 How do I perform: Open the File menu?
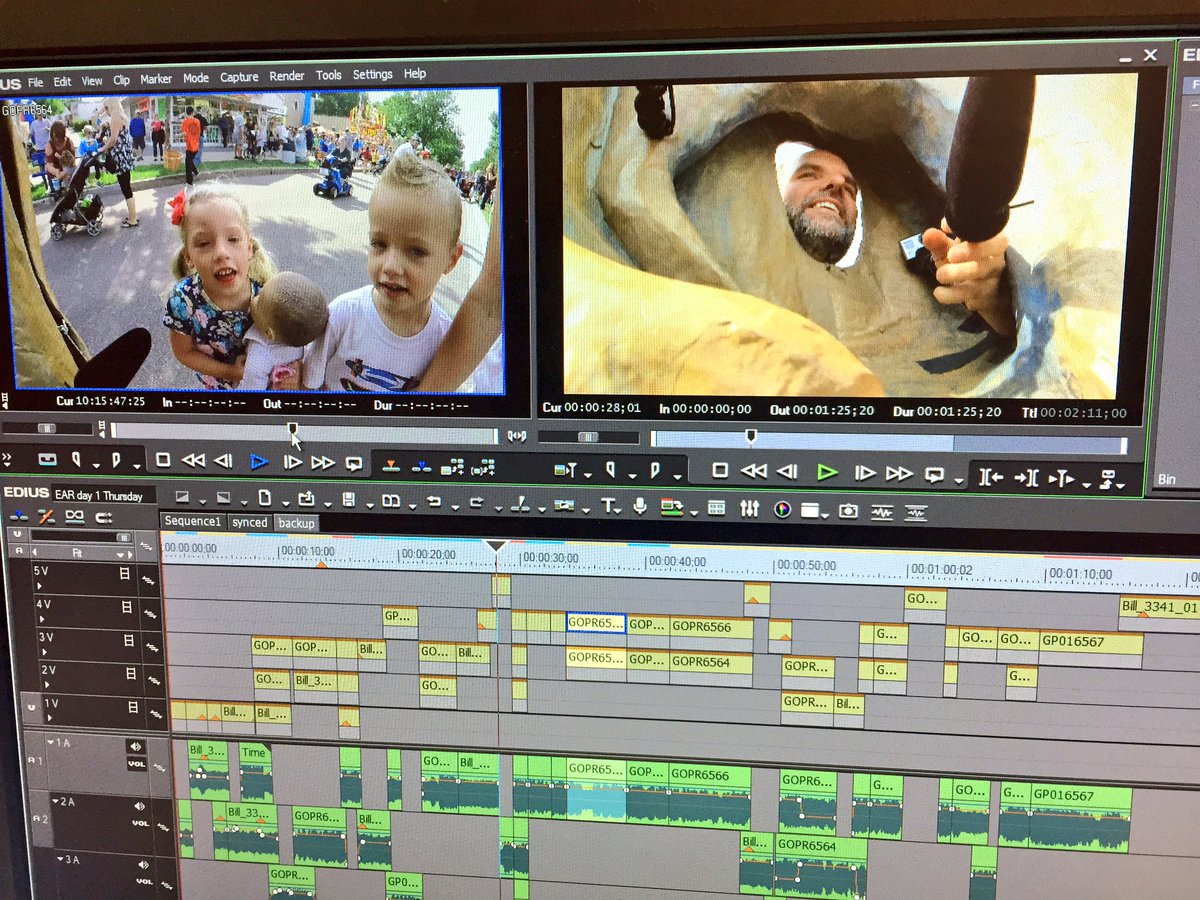click(x=35, y=82)
